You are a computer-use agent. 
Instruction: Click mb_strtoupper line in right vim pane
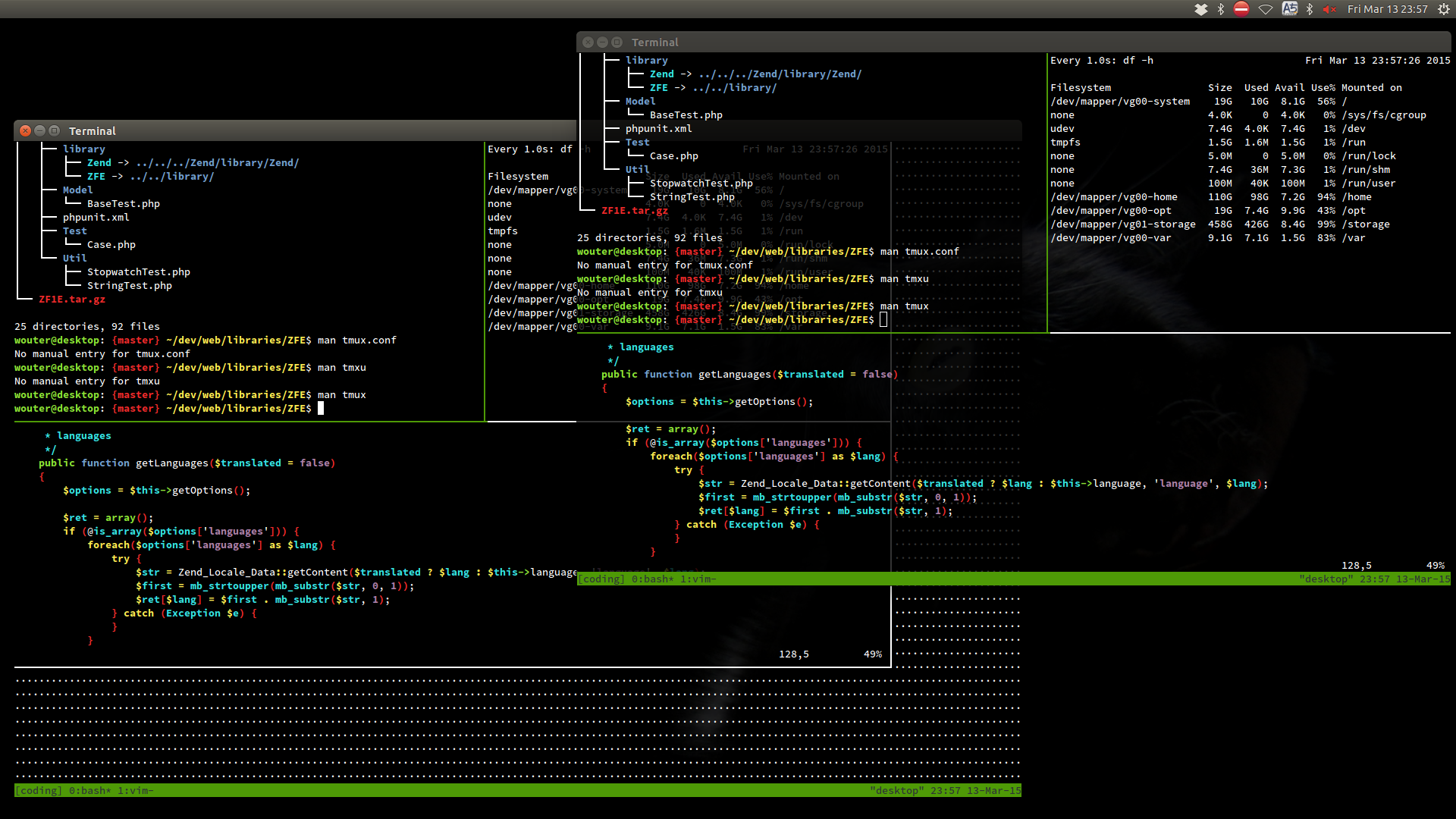838,497
